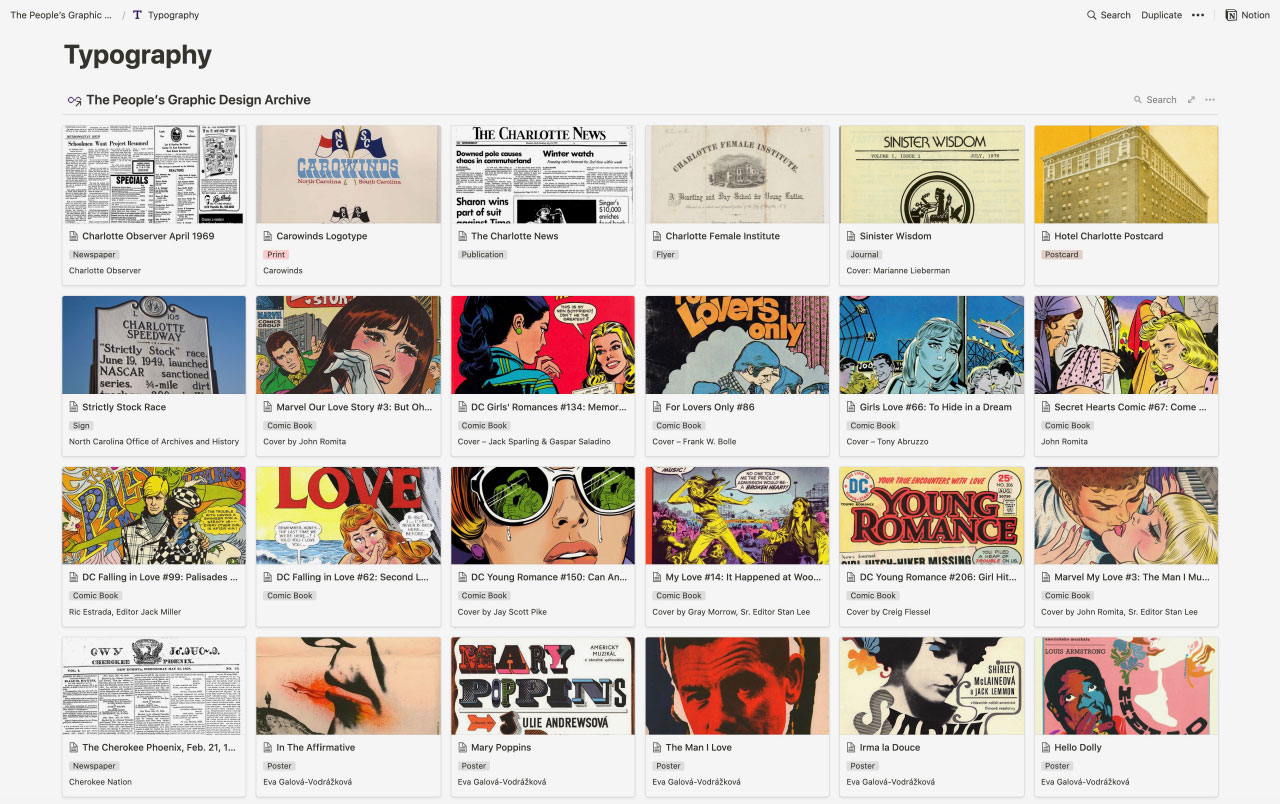Select the Hotel Charlotte Postcard thumbnail
This screenshot has width=1280, height=804.
click(1126, 174)
